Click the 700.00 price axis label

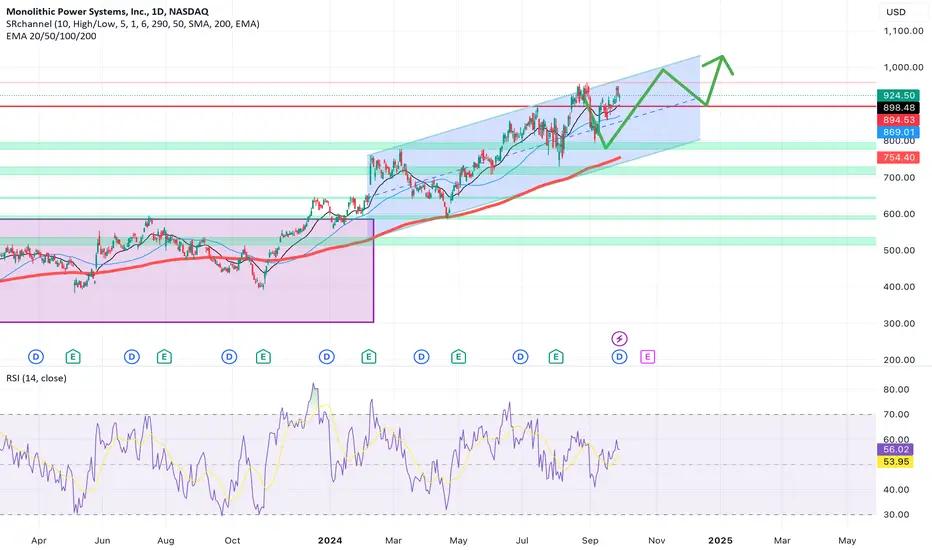coord(899,177)
